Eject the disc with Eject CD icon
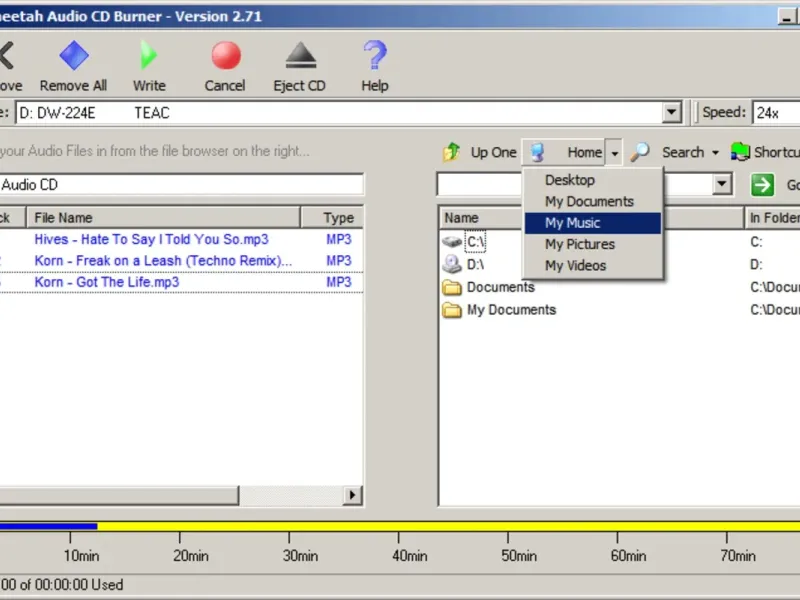800x600 pixels. (301, 55)
